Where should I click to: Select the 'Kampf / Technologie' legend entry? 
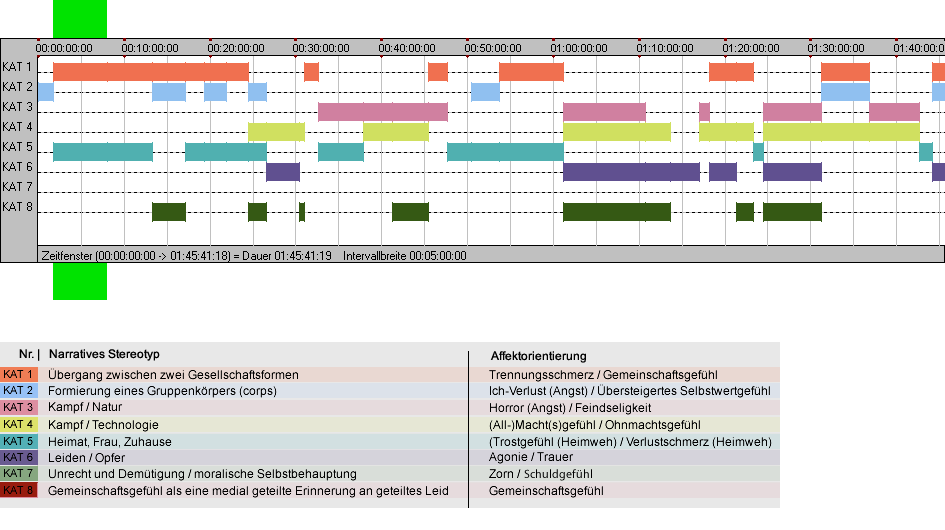click(x=103, y=425)
